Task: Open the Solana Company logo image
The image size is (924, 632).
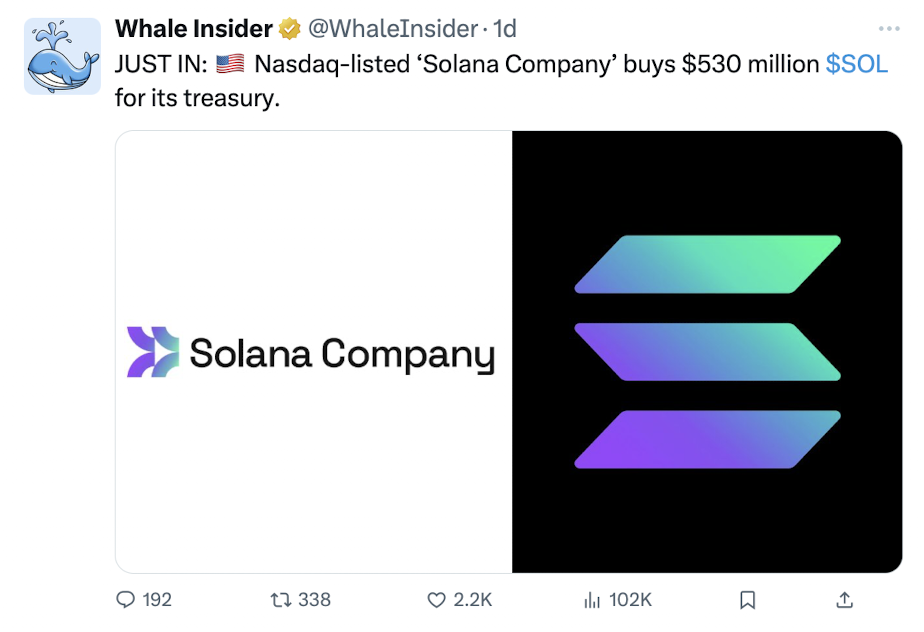Action: (x=314, y=352)
